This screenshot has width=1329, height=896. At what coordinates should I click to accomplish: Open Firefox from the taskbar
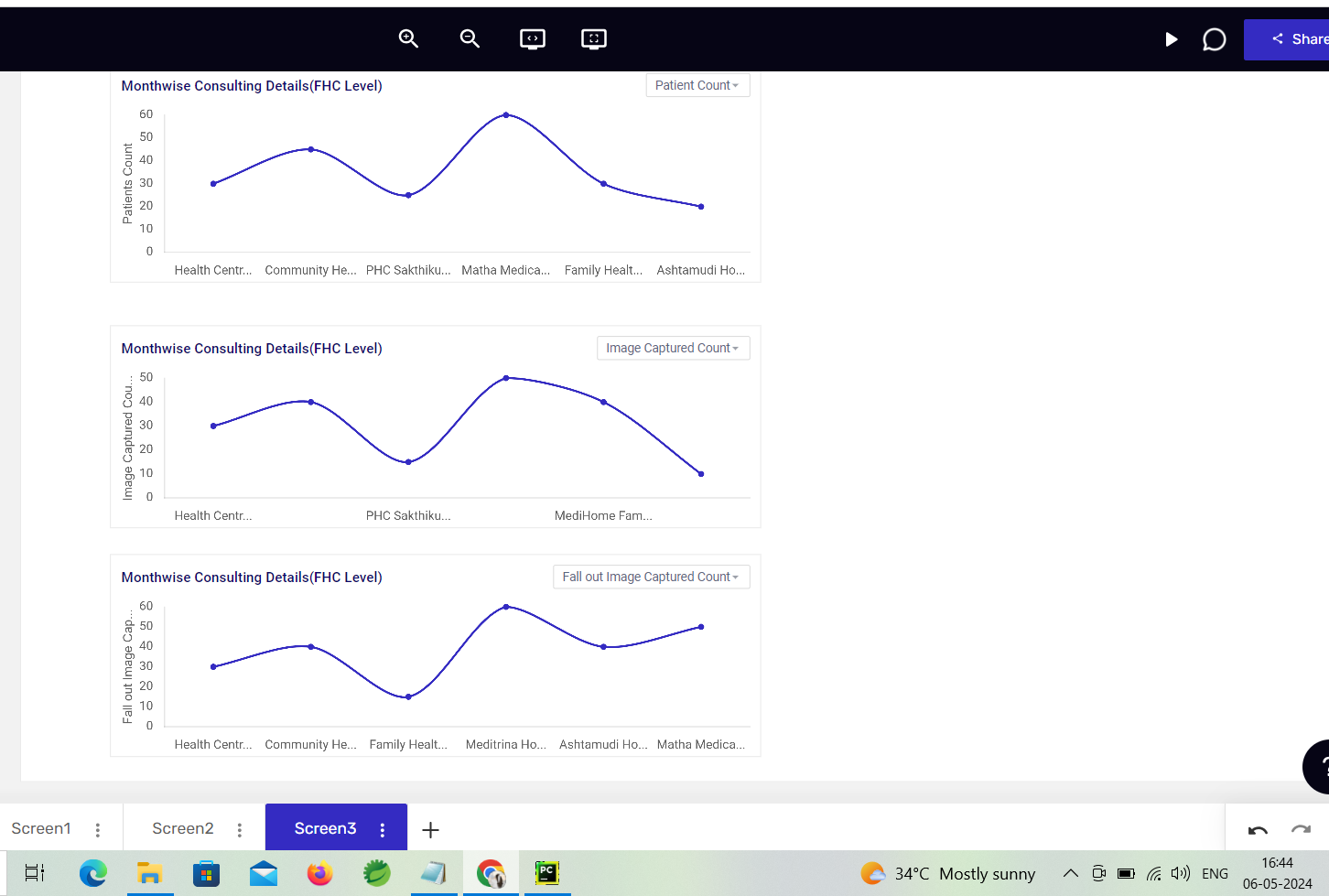pos(319,873)
